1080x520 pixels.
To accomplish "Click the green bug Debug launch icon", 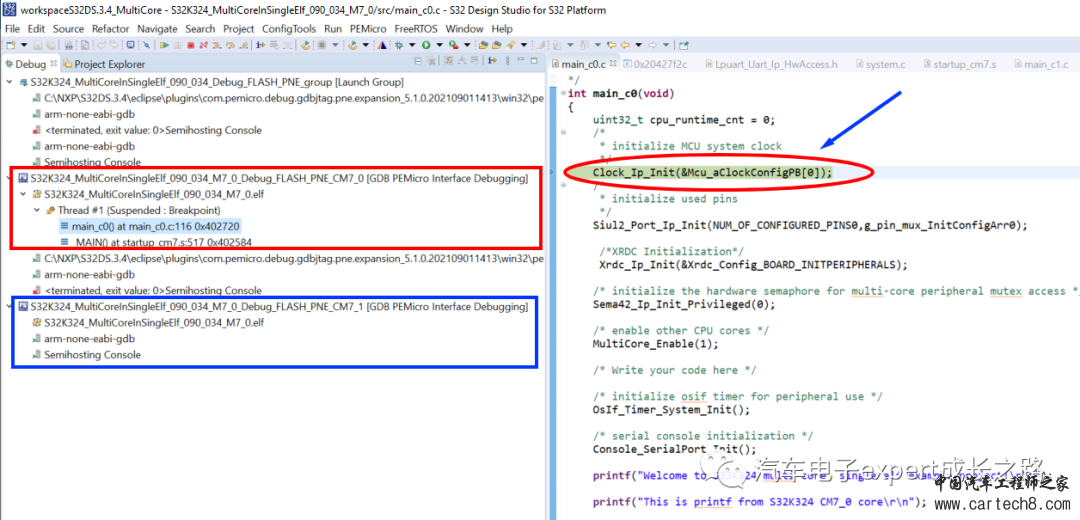I will (x=399, y=45).
